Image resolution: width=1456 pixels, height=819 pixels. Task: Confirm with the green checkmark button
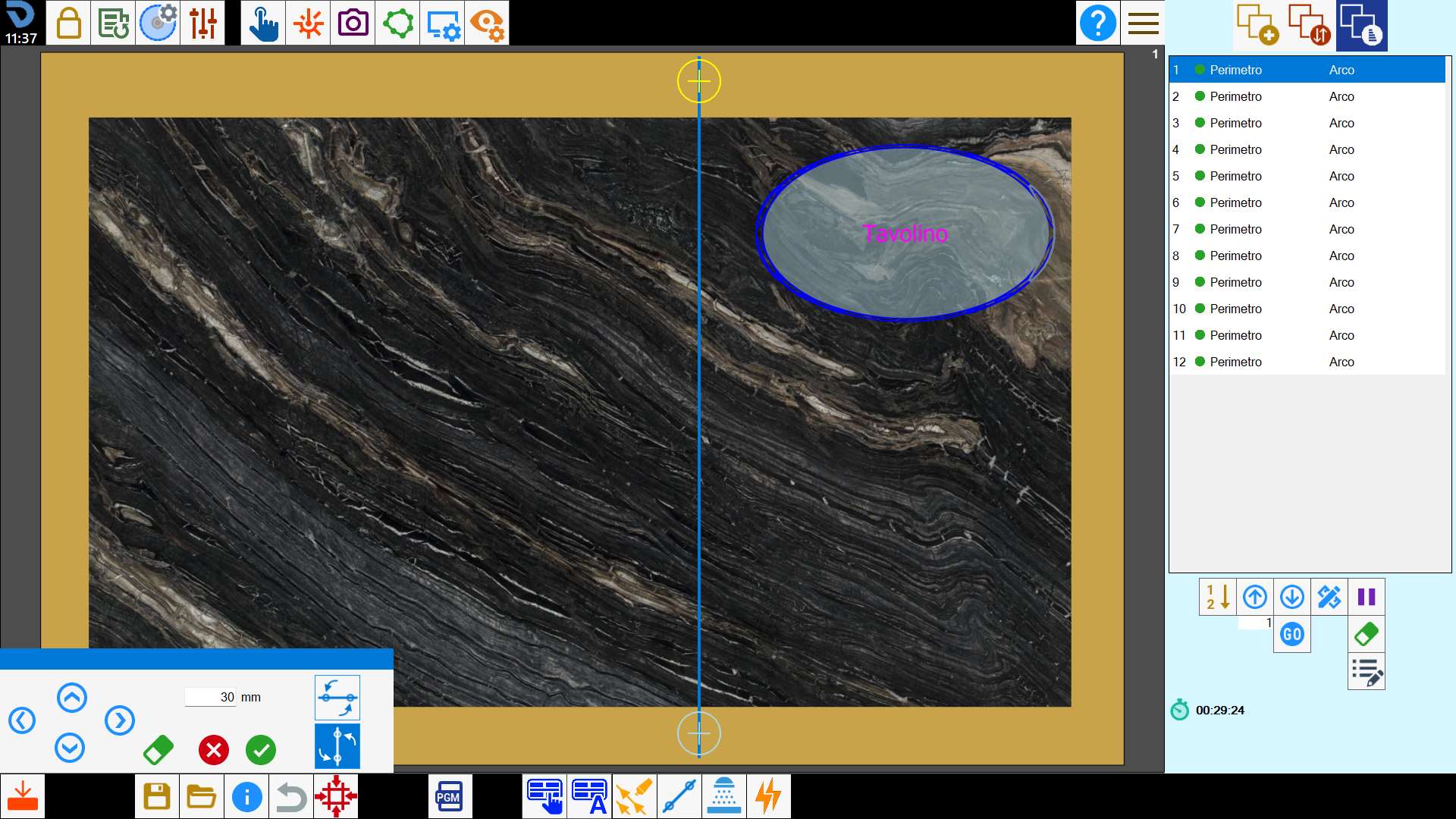[x=261, y=750]
